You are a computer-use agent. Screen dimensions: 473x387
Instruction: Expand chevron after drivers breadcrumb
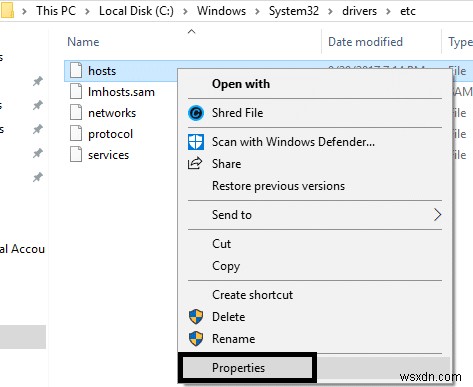pyautogui.click(x=388, y=12)
